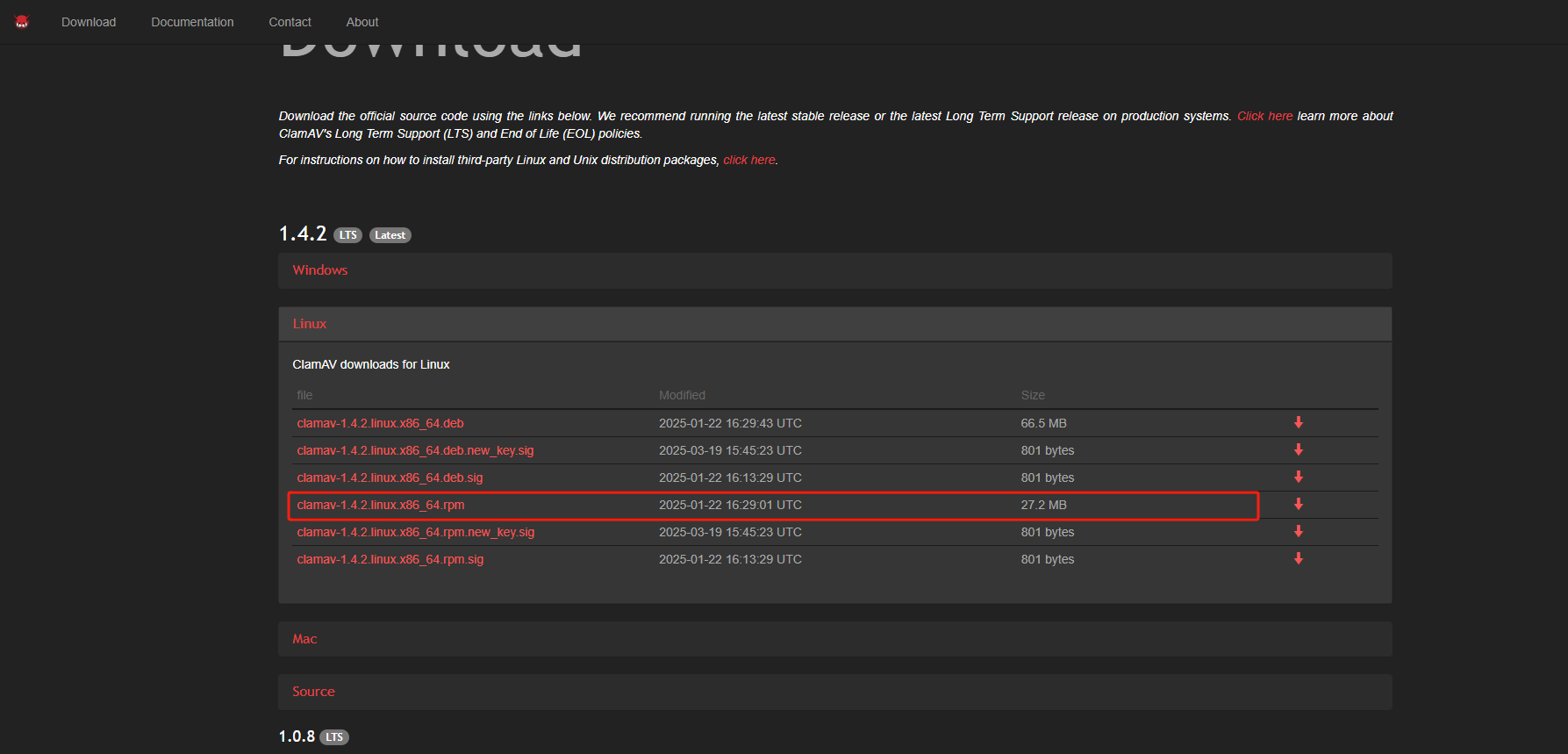Click the 'Modified' column header
Image resolution: width=1568 pixels, height=754 pixels.
(682, 395)
